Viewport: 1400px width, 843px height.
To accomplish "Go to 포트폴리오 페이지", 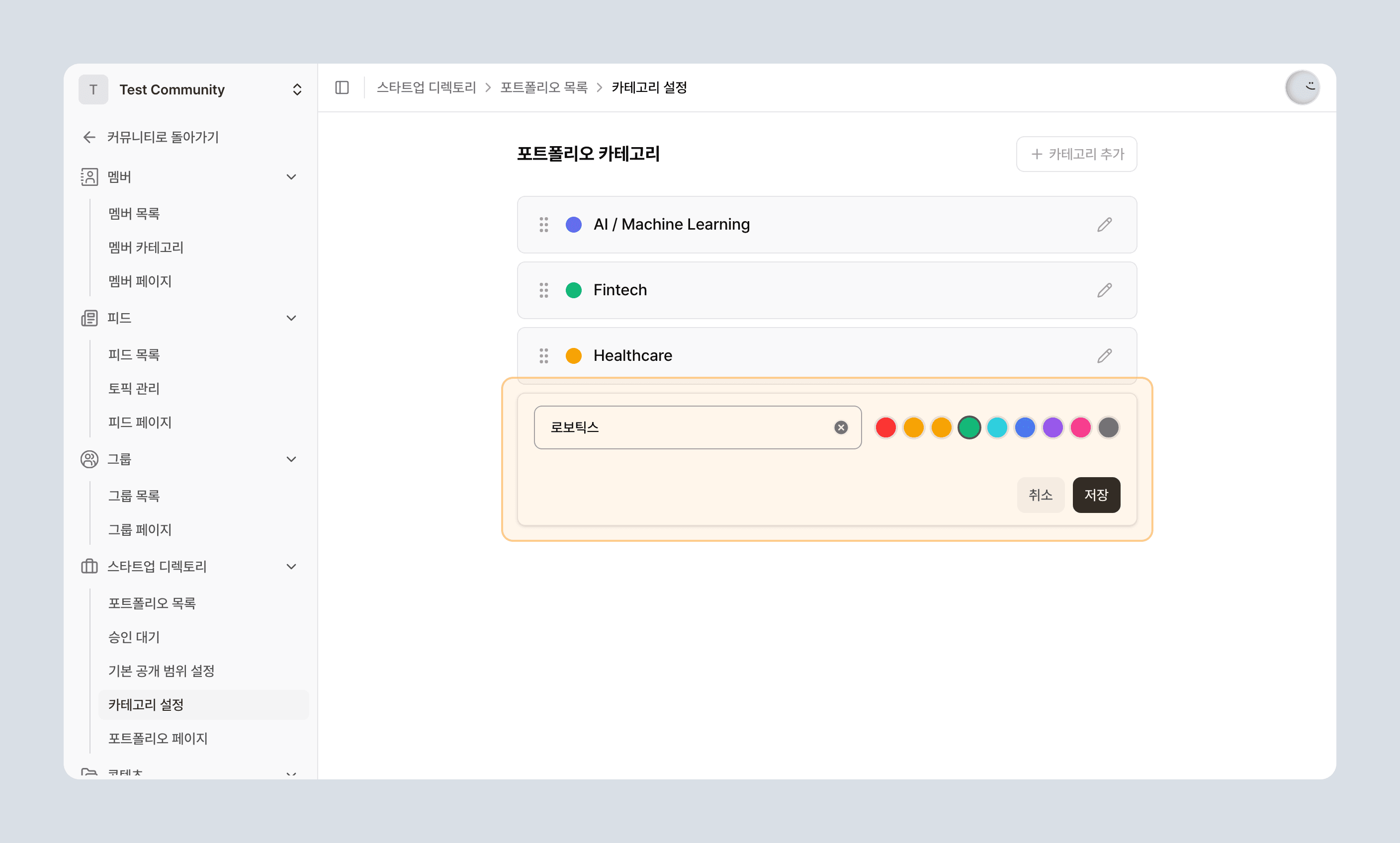I will pyautogui.click(x=158, y=739).
